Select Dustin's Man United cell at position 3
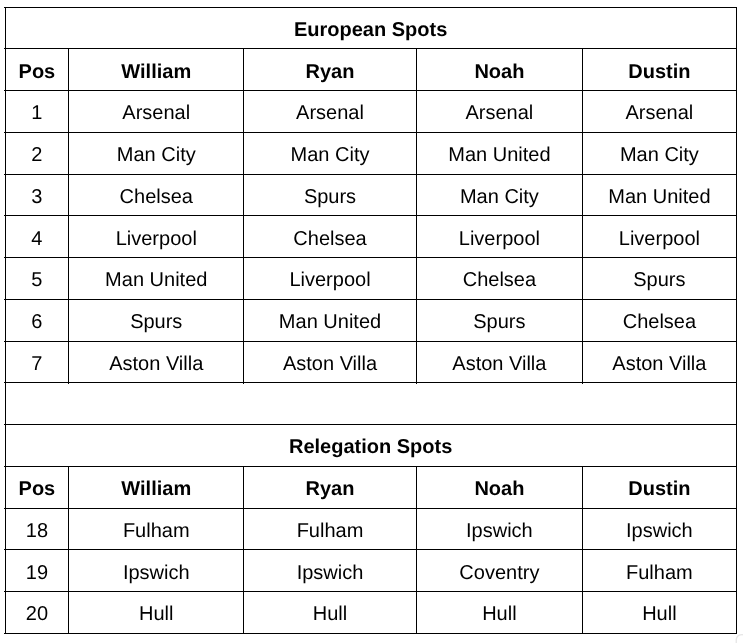Screen dimensions: 743x643 coord(659,195)
